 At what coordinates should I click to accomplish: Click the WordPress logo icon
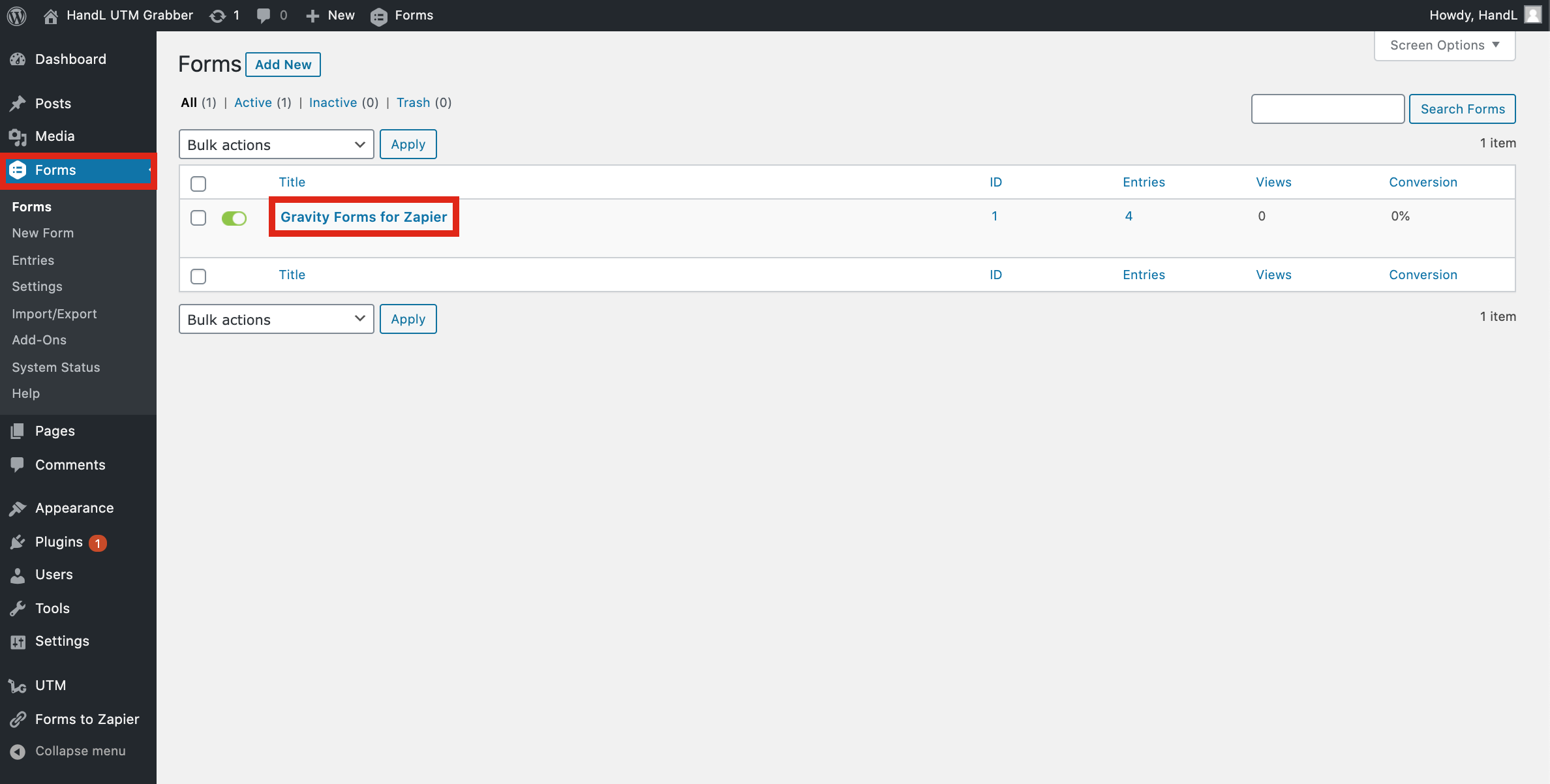16,16
